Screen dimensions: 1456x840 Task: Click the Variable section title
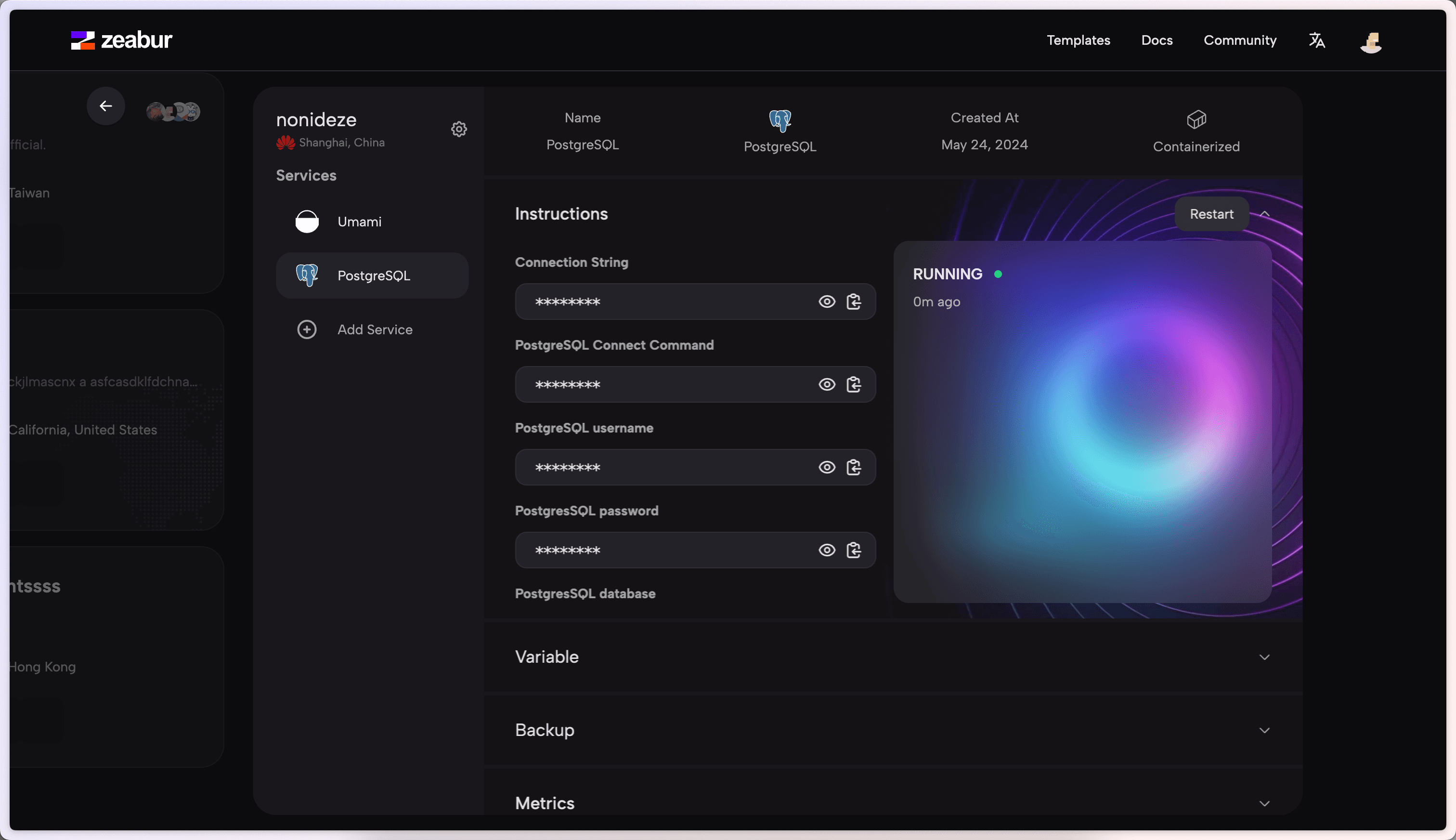[546, 657]
